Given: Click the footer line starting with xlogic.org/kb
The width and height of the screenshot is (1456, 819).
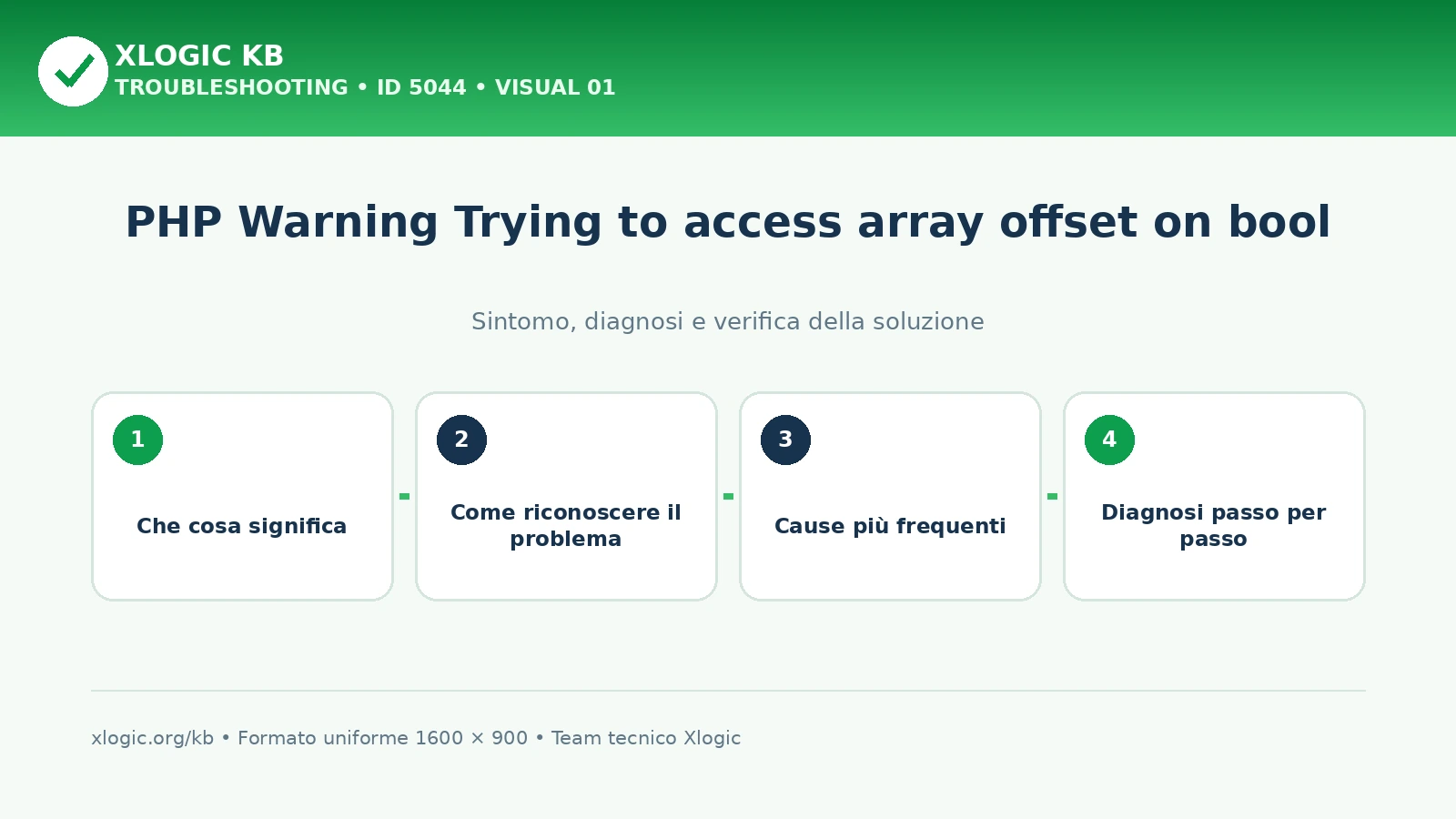Looking at the screenshot, I should point(416,738).
